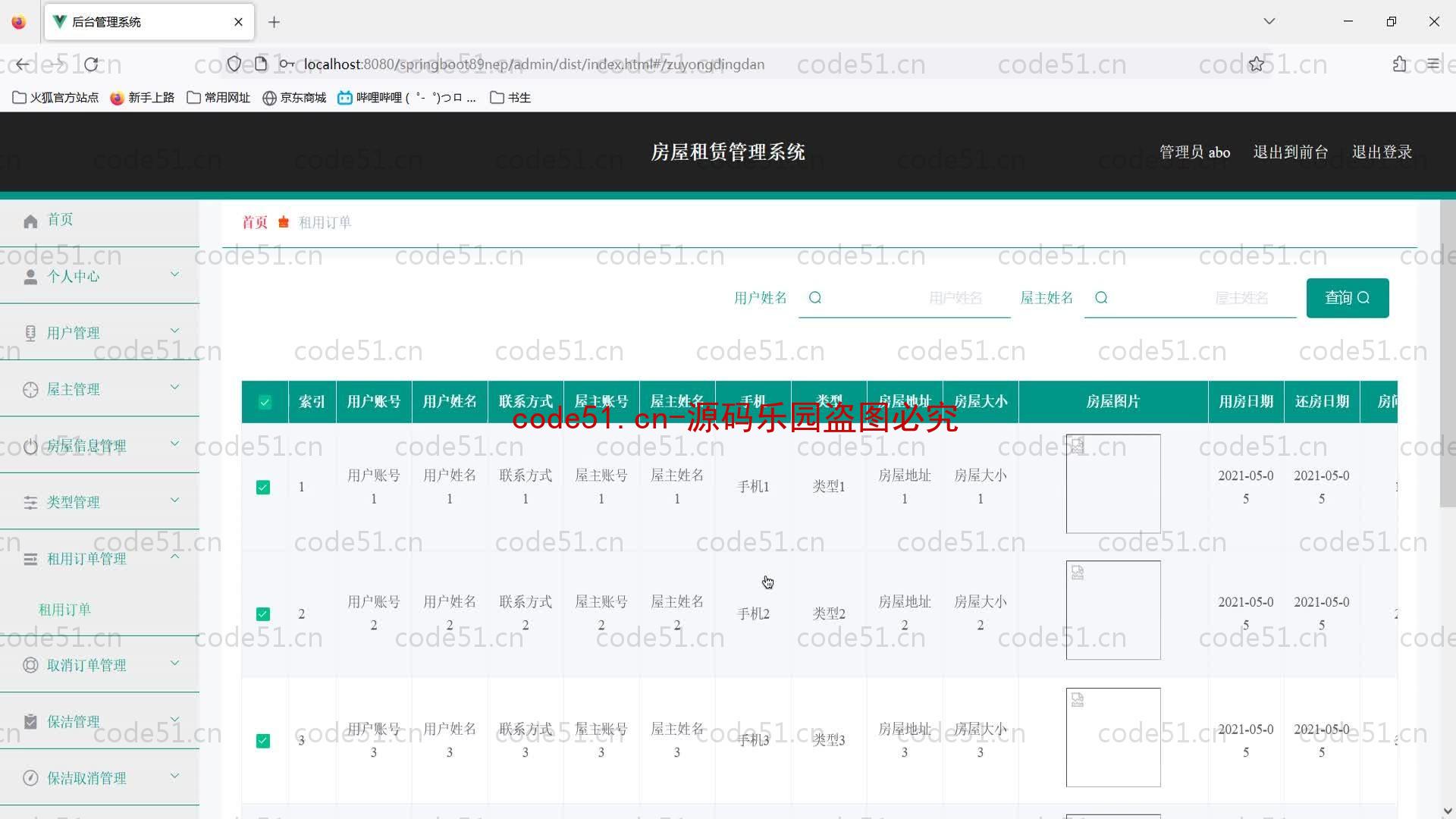Image resolution: width=1456 pixels, height=819 pixels.
Task: Toggle checkbox for row 2 rental order
Action: (263, 614)
